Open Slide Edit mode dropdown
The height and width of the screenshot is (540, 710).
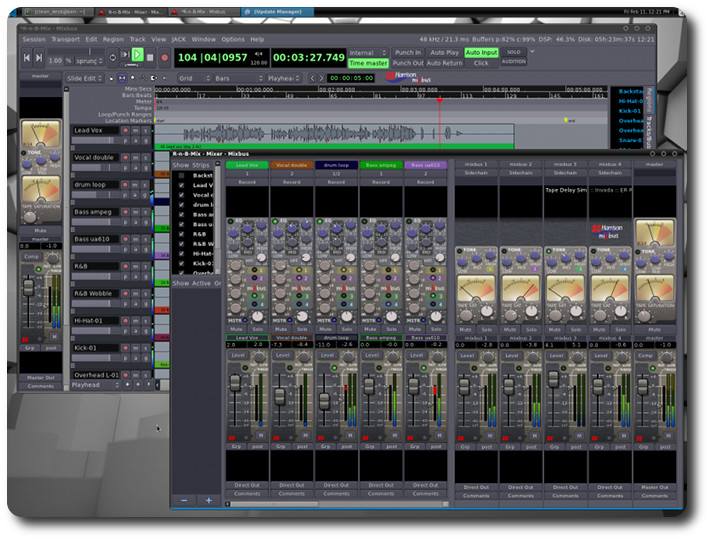(85, 78)
